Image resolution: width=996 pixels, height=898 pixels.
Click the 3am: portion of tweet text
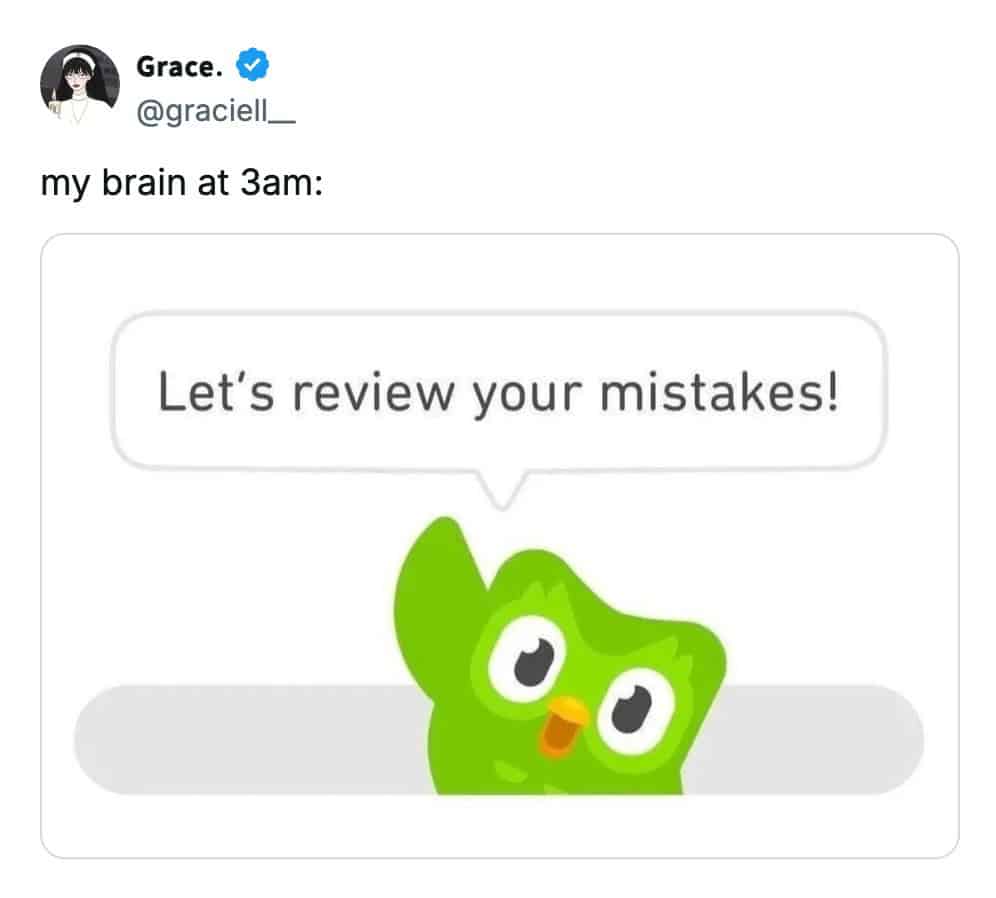[x=281, y=182]
